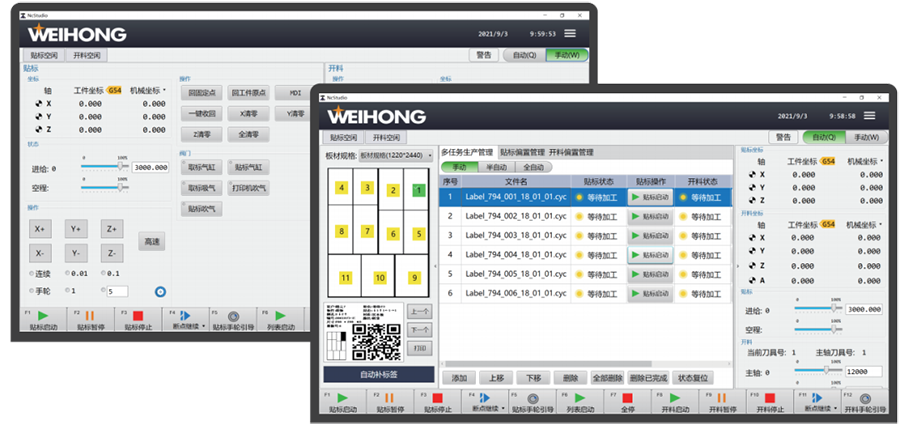This screenshot has height=425, width=900.
Task: Click the F12 开料手轮引导 handwheel icon
Action: pyautogui.click(x=863, y=399)
